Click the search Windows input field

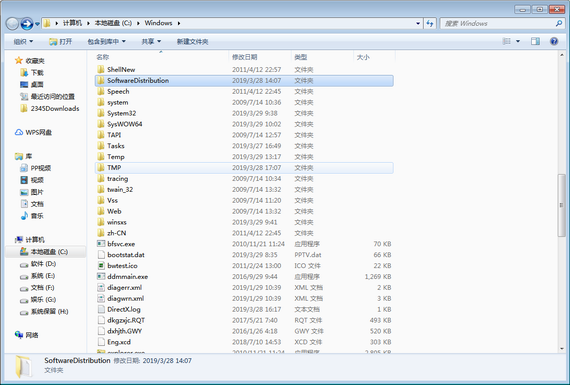tap(498, 24)
